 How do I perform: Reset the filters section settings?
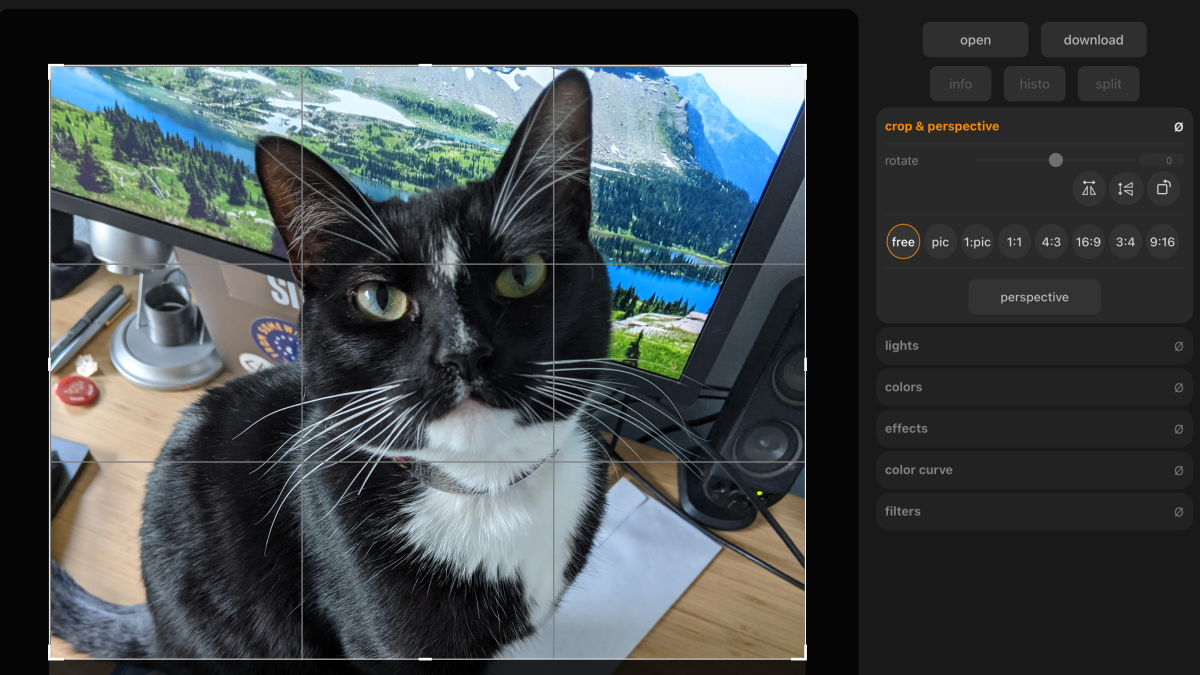1178,511
